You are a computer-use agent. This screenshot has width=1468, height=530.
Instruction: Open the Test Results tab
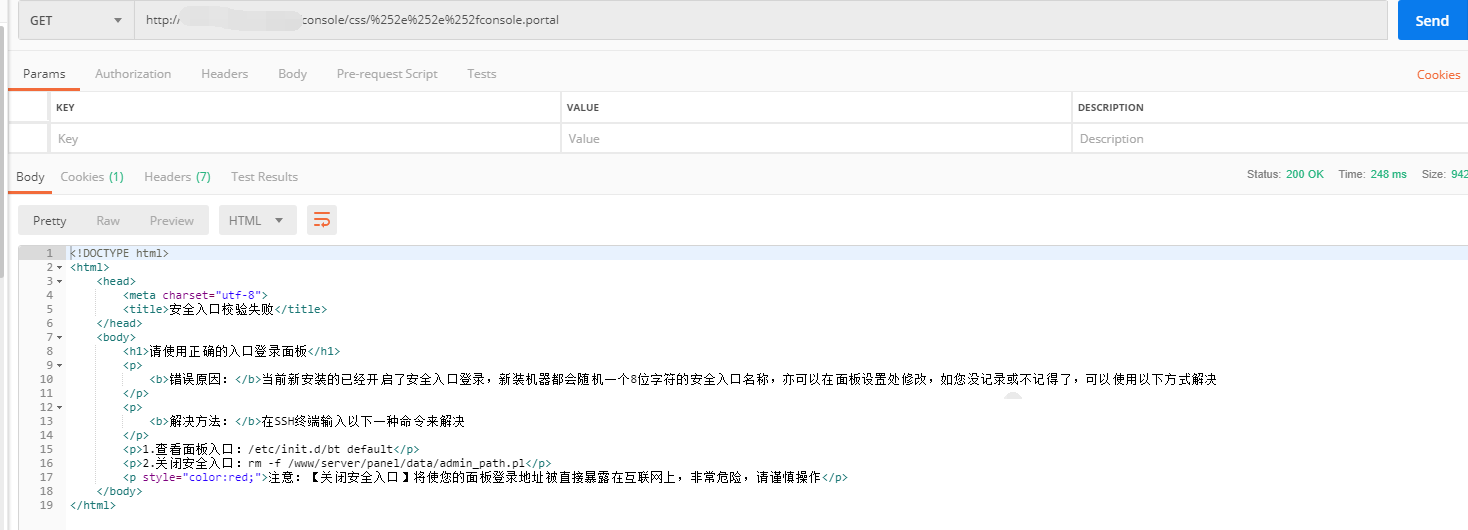(264, 177)
